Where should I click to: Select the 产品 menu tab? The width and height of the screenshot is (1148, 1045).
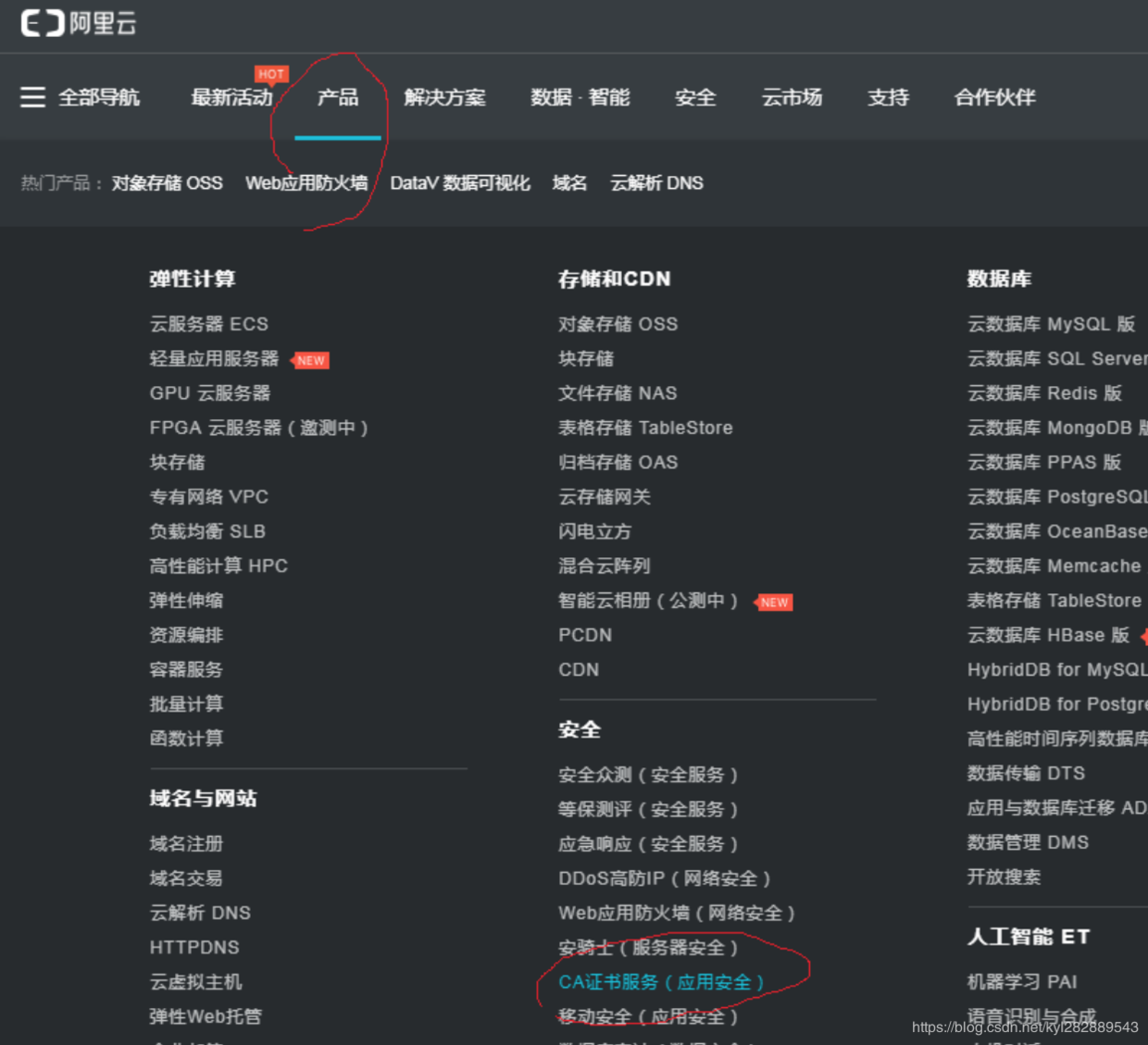pyautogui.click(x=338, y=97)
